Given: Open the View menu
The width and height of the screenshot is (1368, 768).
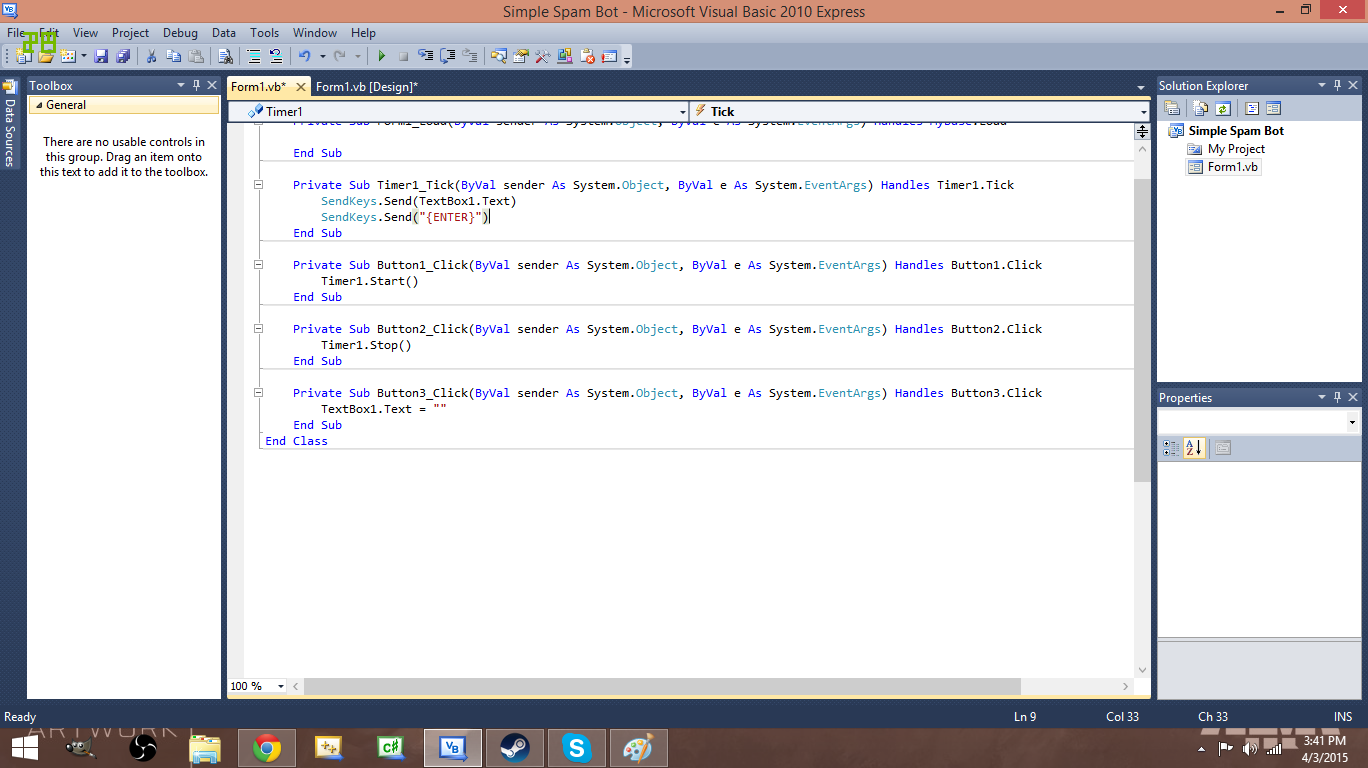Looking at the screenshot, I should click(85, 33).
